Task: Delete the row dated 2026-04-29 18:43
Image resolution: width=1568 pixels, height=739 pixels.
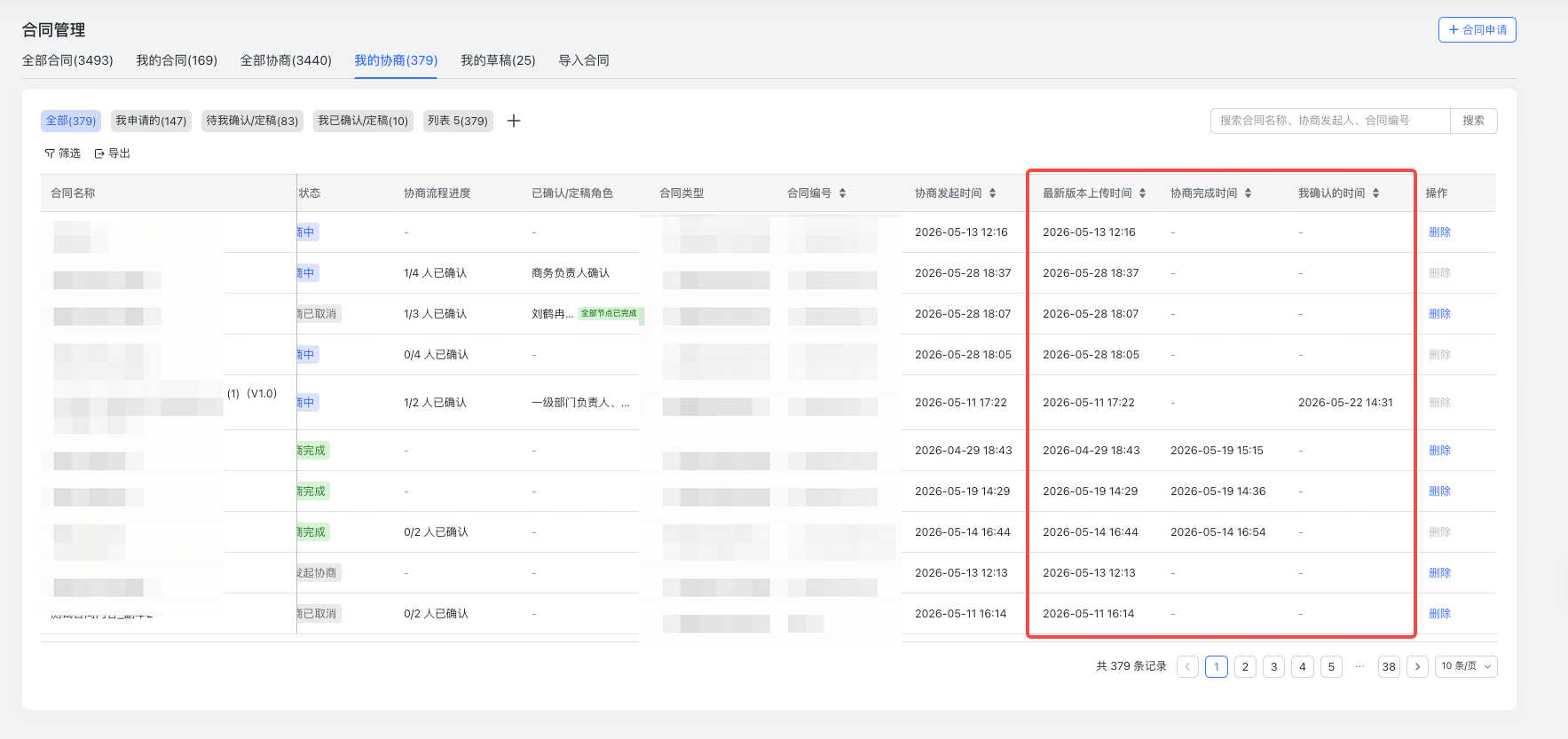Action: point(1439,451)
